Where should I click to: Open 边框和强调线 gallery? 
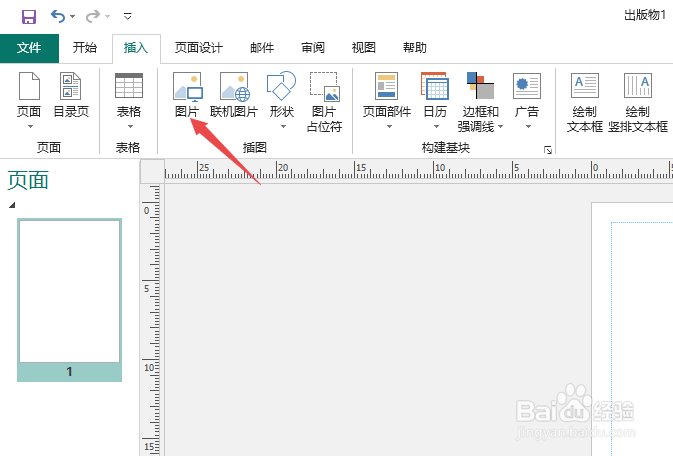pyautogui.click(x=480, y=102)
